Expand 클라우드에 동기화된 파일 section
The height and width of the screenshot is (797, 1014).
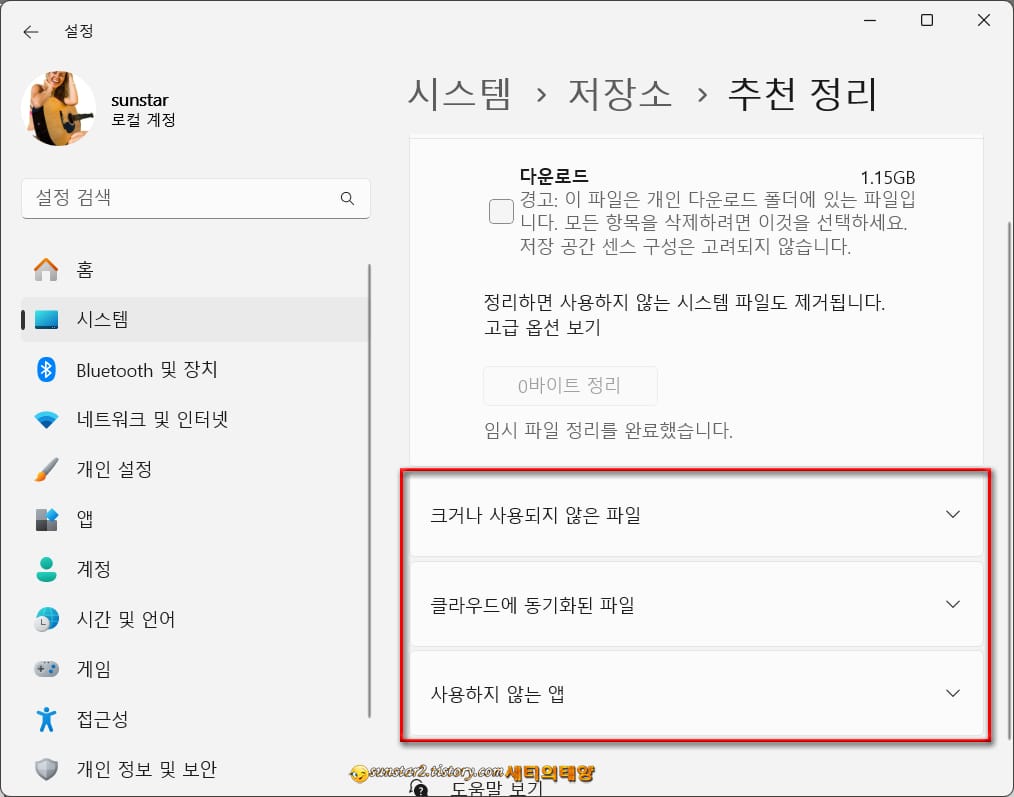coord(695,604)
